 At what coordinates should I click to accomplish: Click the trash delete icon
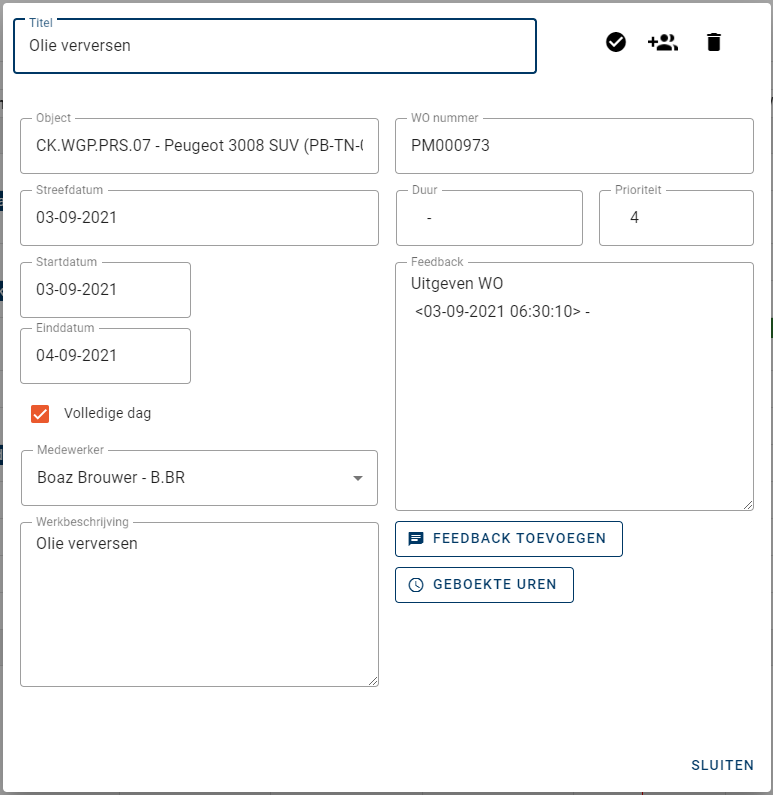pyautogui.click(x=713, y=42)
